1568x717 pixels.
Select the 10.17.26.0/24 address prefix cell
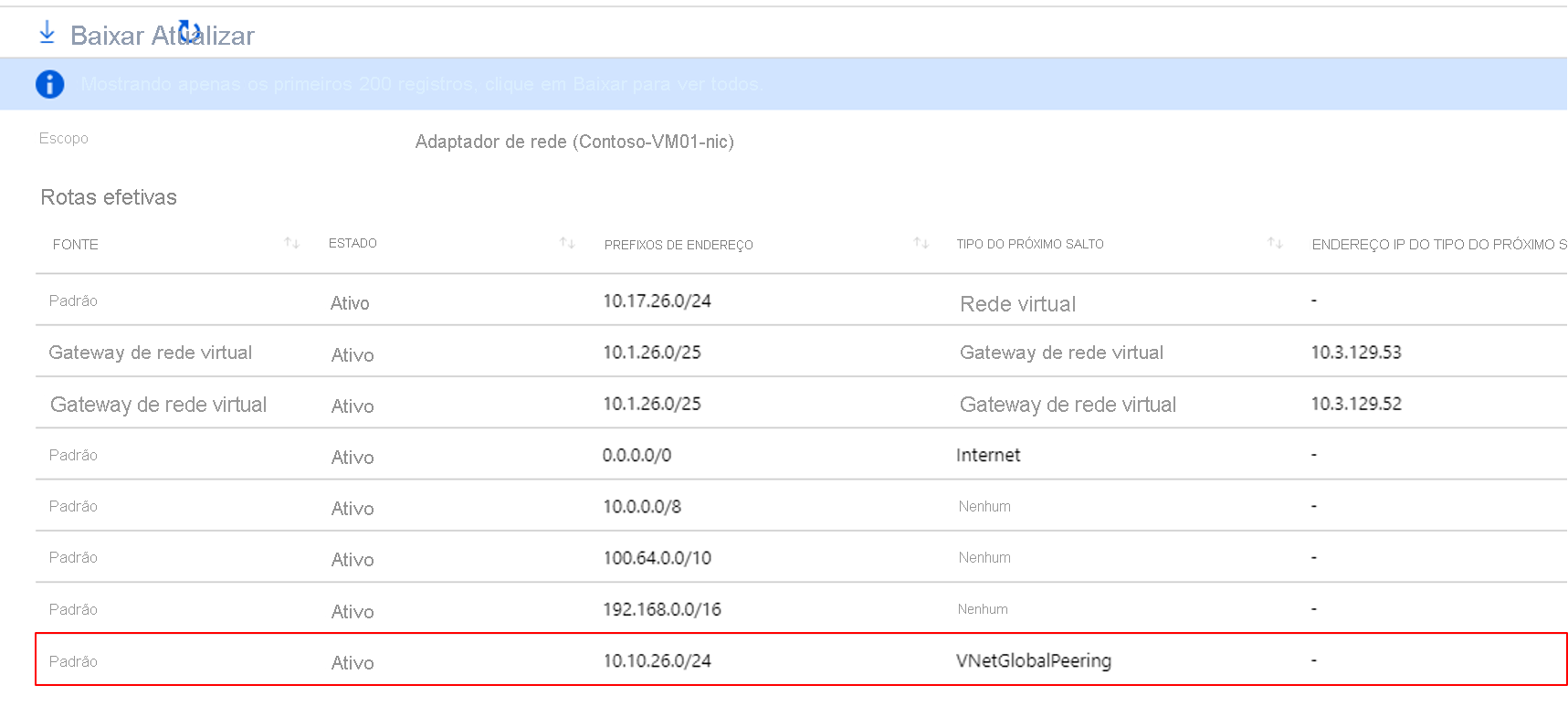coord(657,301)
